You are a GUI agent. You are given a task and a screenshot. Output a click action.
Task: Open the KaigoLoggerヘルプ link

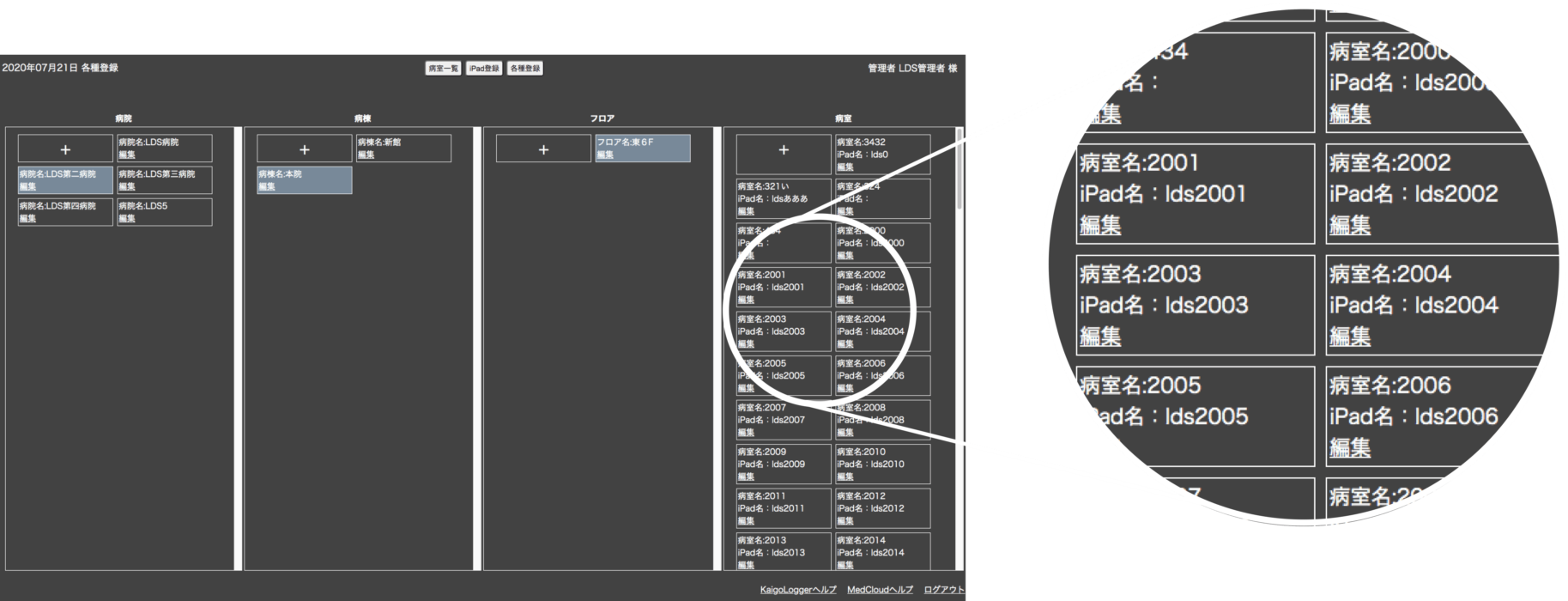coord(797,590)
